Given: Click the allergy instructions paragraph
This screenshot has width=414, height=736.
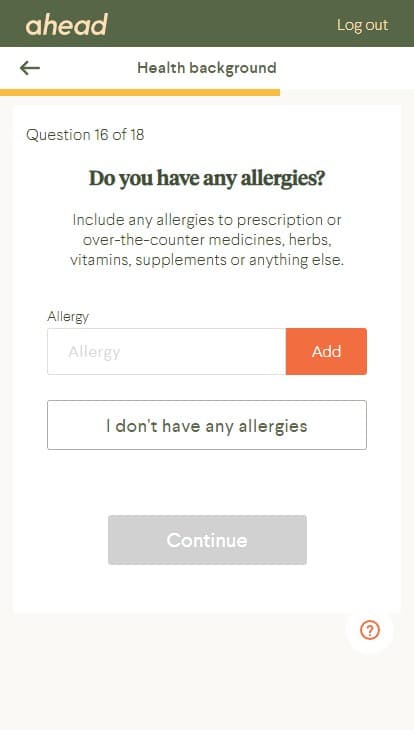Looking at the screenshot, I should (207, 240).
